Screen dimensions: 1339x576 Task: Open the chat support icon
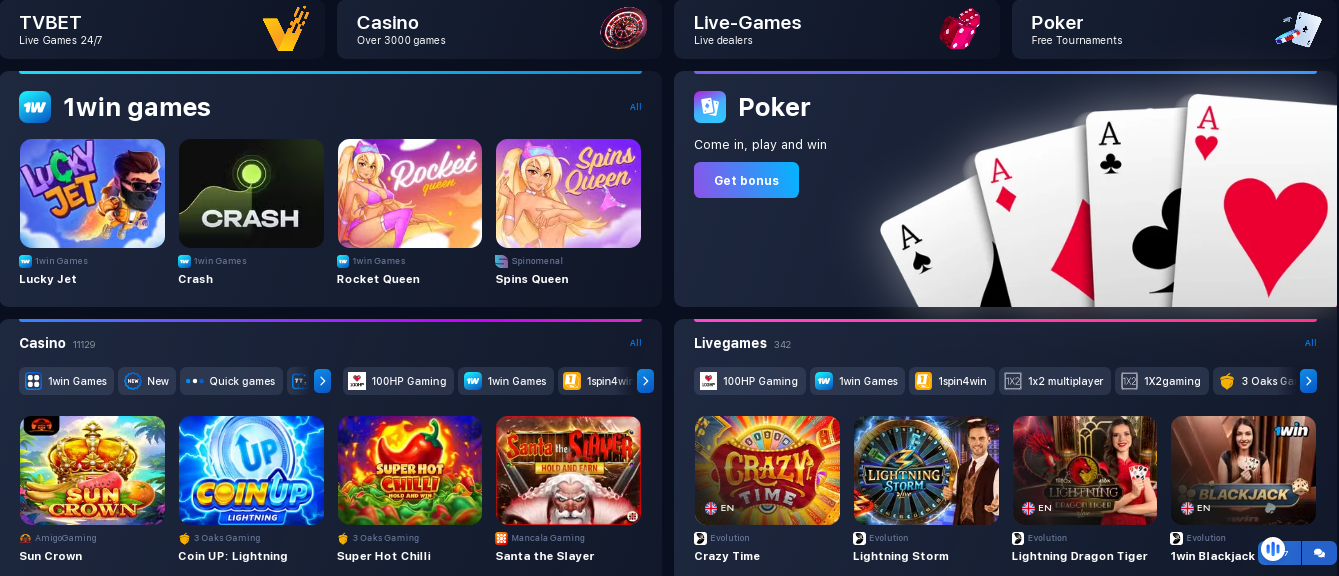(1319, 553)
